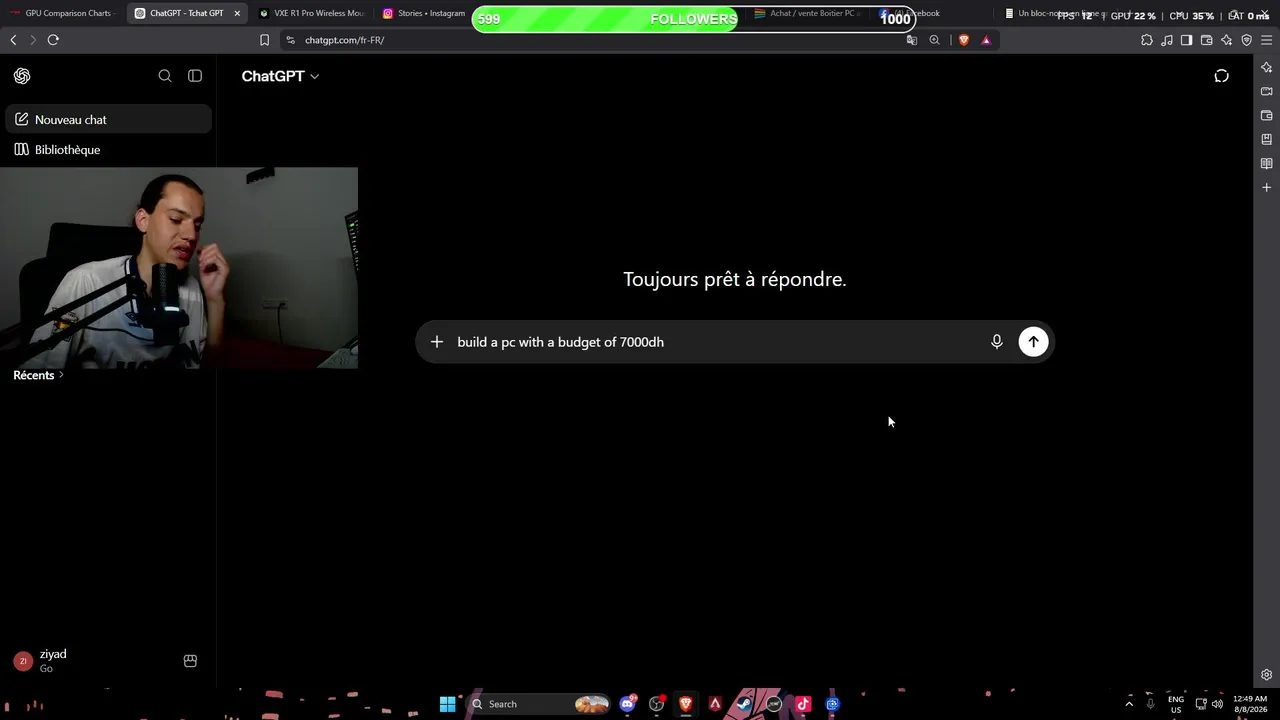The height and width of the screenshot is (720, 1280).
Task: Open Steam from the taskbar
Action: pos(744,704)
